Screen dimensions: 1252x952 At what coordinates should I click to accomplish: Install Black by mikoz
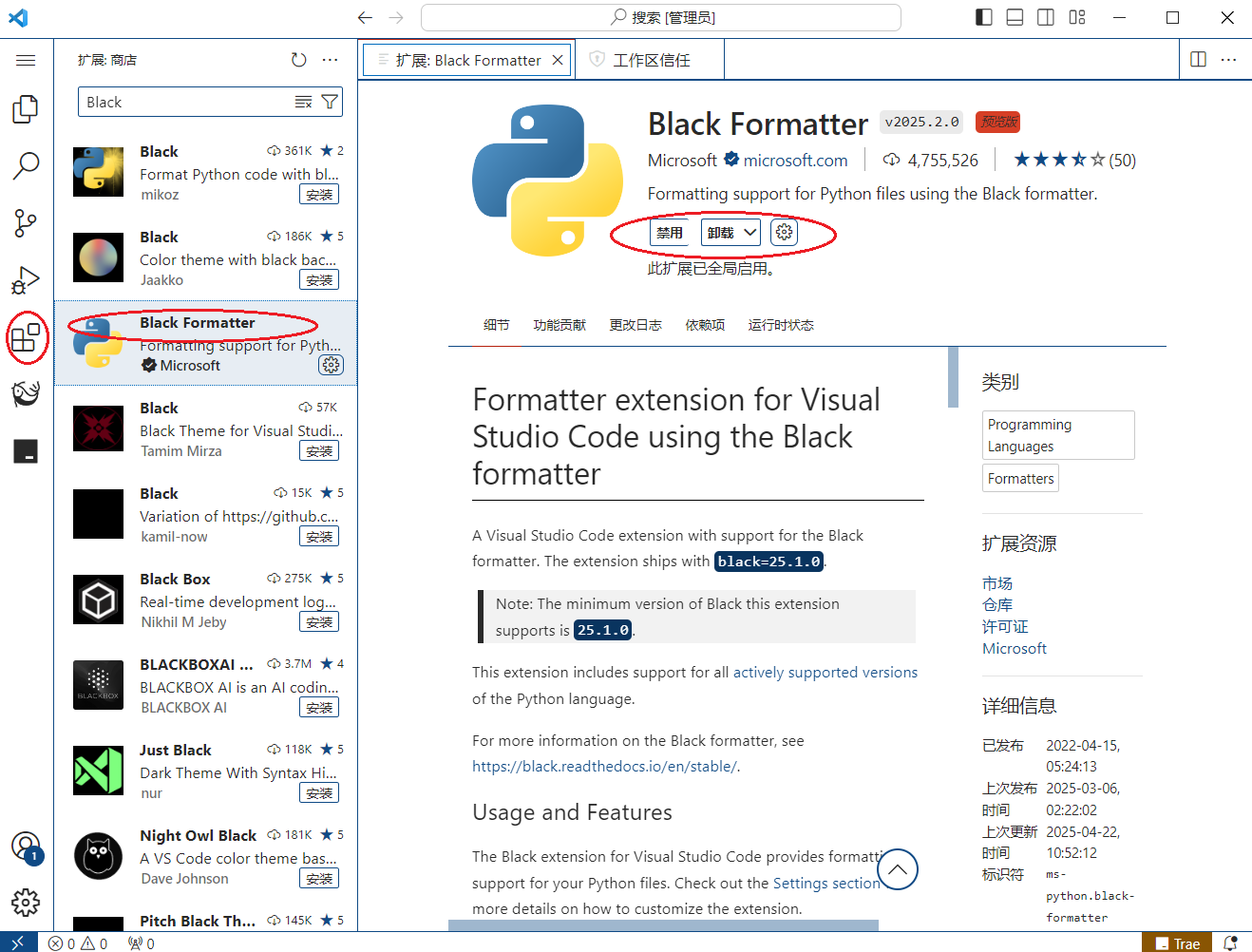tap(319, 195)
